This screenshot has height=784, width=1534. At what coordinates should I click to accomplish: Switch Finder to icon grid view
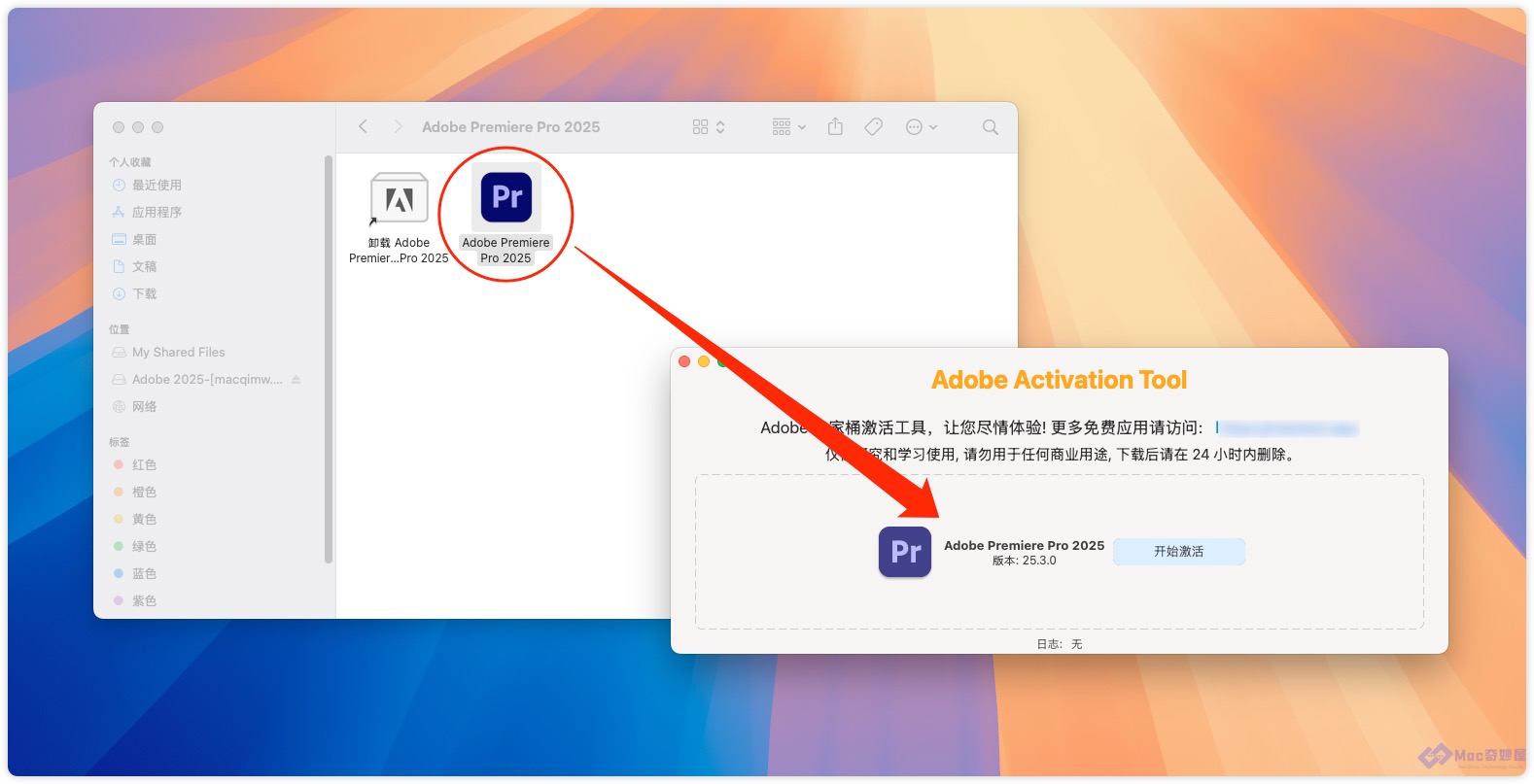tap(700, 127)
